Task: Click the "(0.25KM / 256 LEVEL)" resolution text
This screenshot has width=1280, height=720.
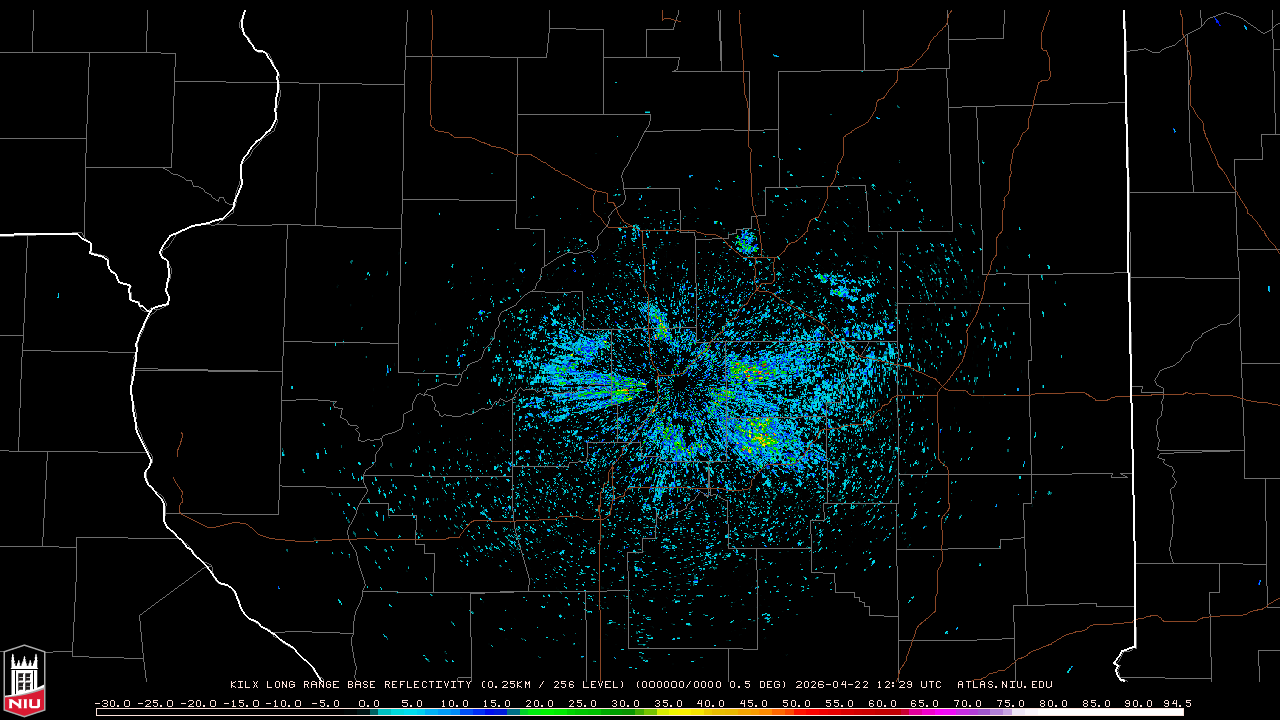Action: coord(554,685)
